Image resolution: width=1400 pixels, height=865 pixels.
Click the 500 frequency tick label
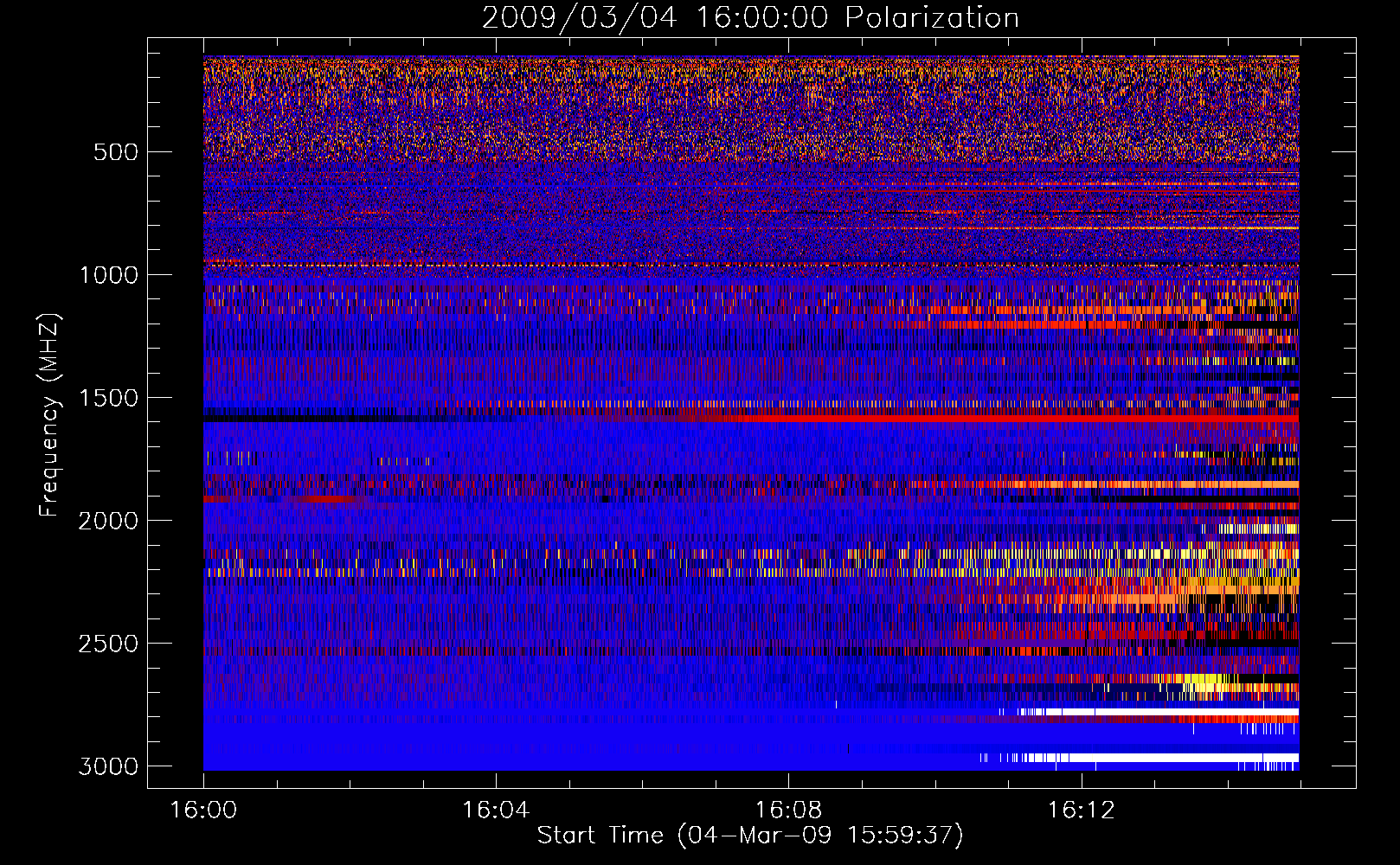click(x=116, y=152)
